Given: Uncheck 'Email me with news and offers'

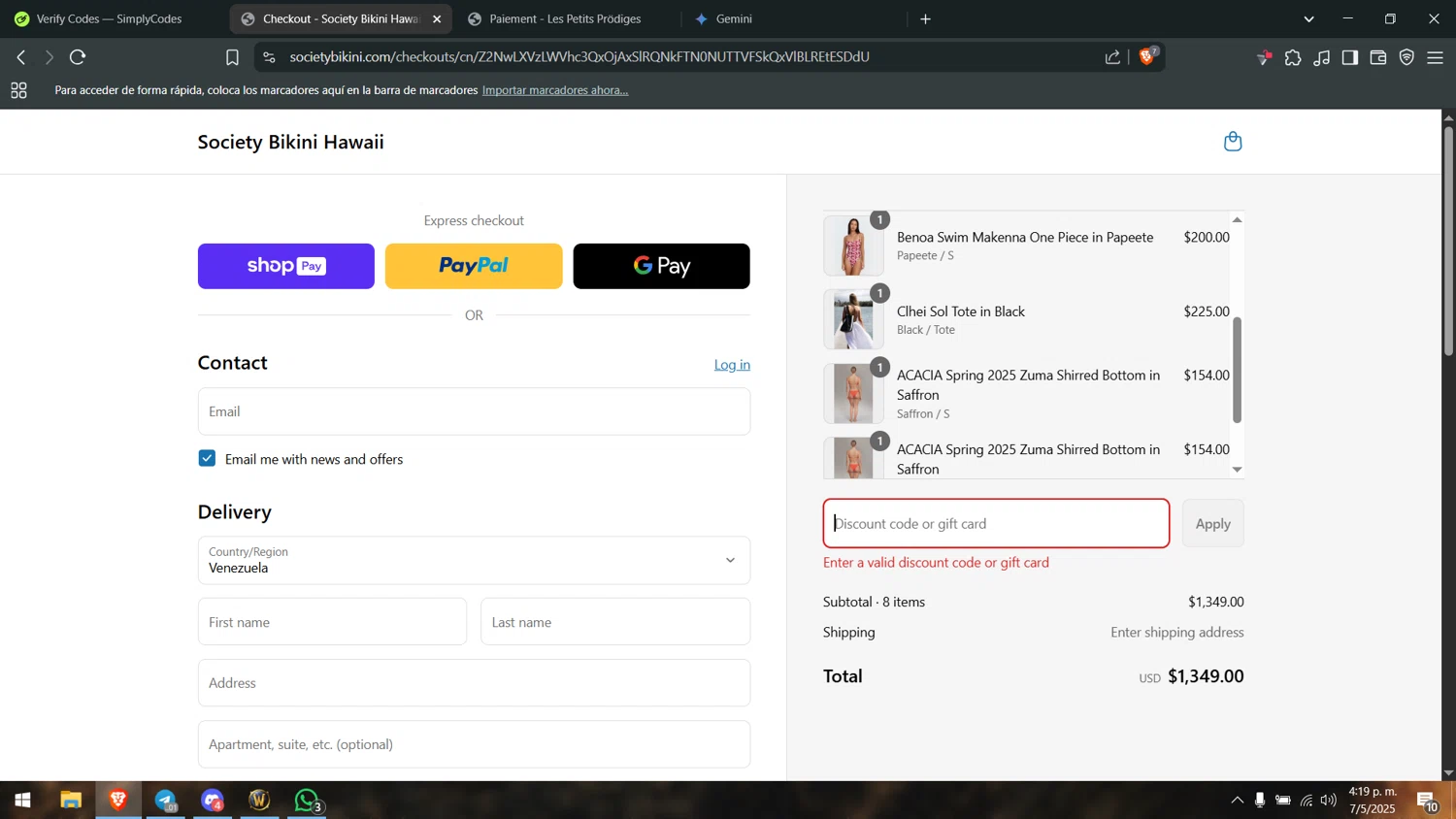Looking at the screenshot, I should (x=207, y=459).
